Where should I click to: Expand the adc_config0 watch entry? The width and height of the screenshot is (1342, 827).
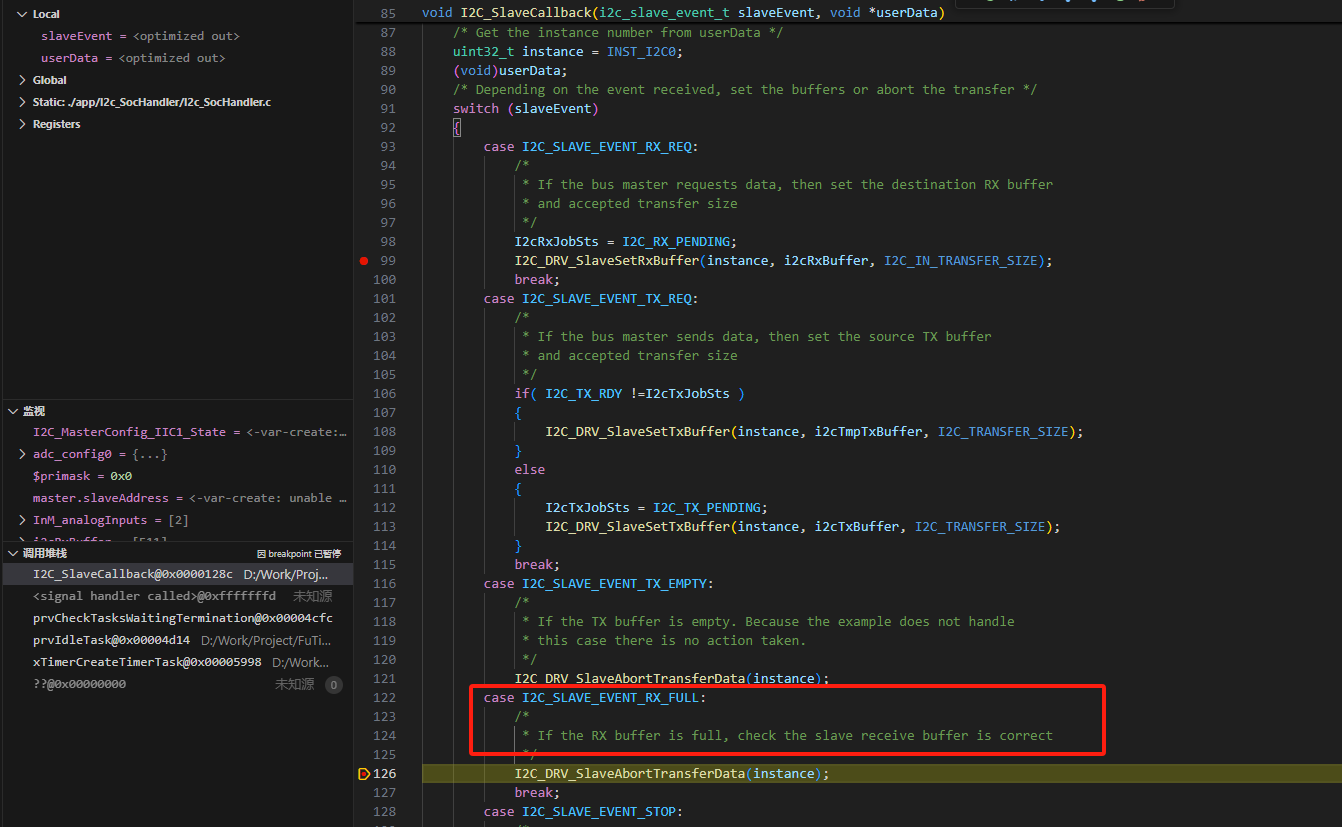23,454
